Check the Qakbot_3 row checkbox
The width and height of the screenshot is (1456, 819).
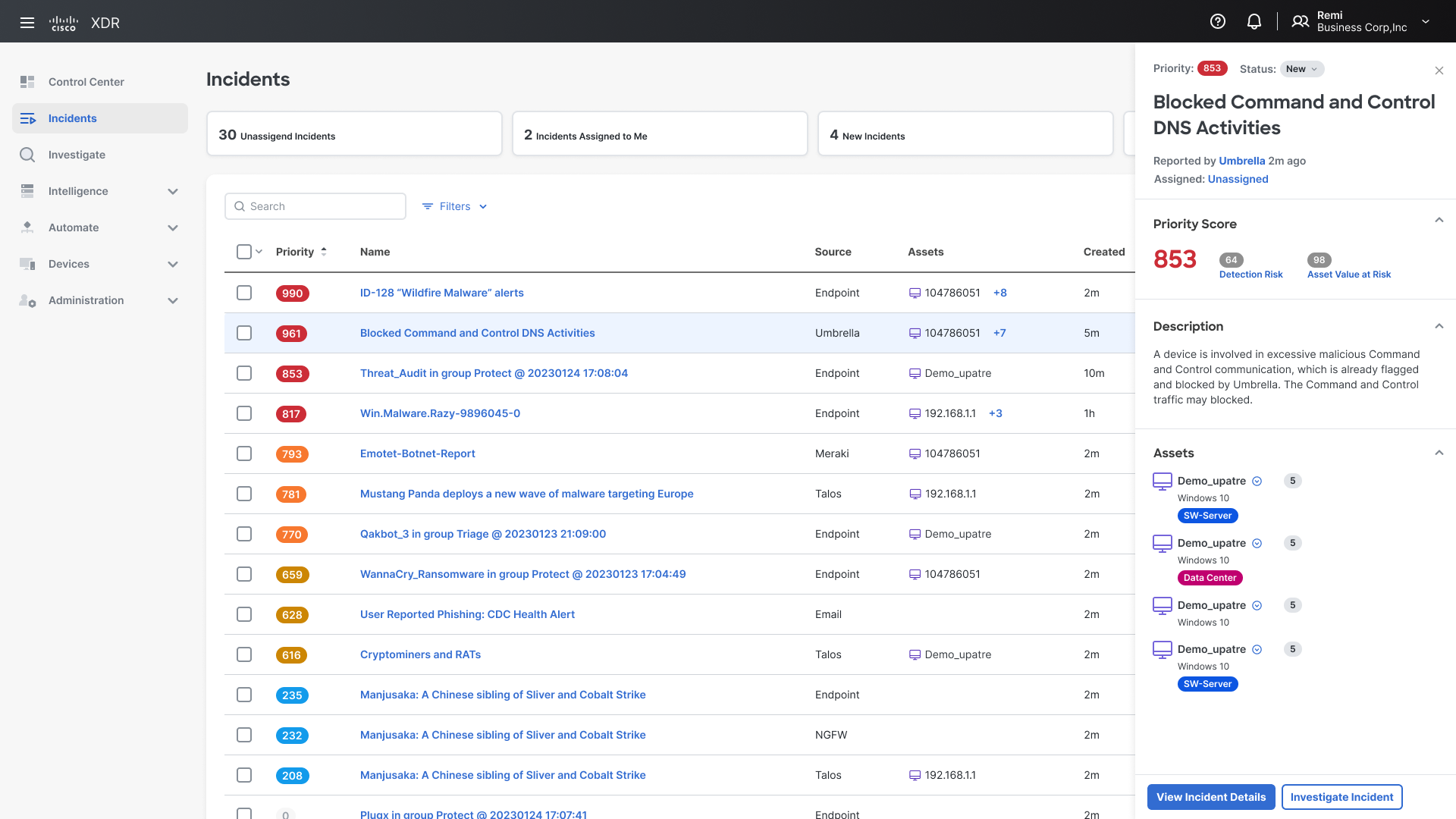244,534
